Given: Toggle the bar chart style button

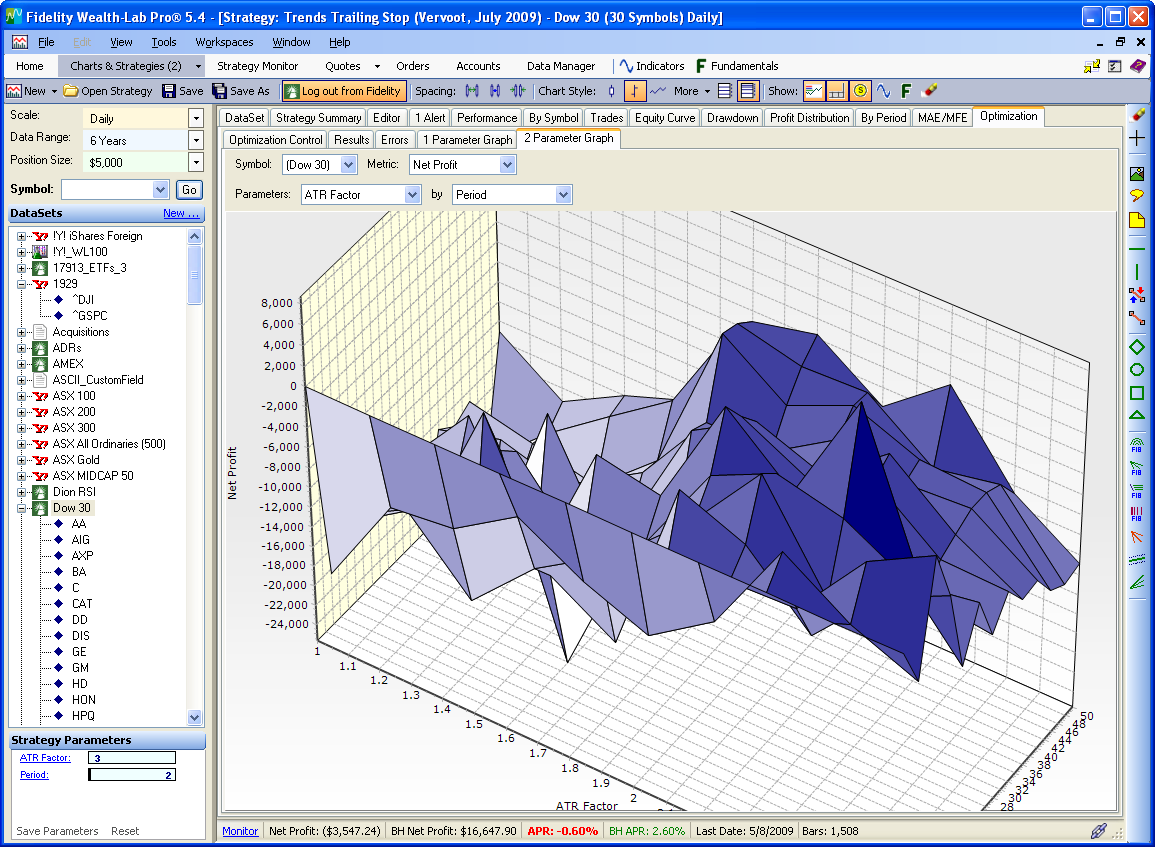Looking at the screenshot, I should coord(635,91).
